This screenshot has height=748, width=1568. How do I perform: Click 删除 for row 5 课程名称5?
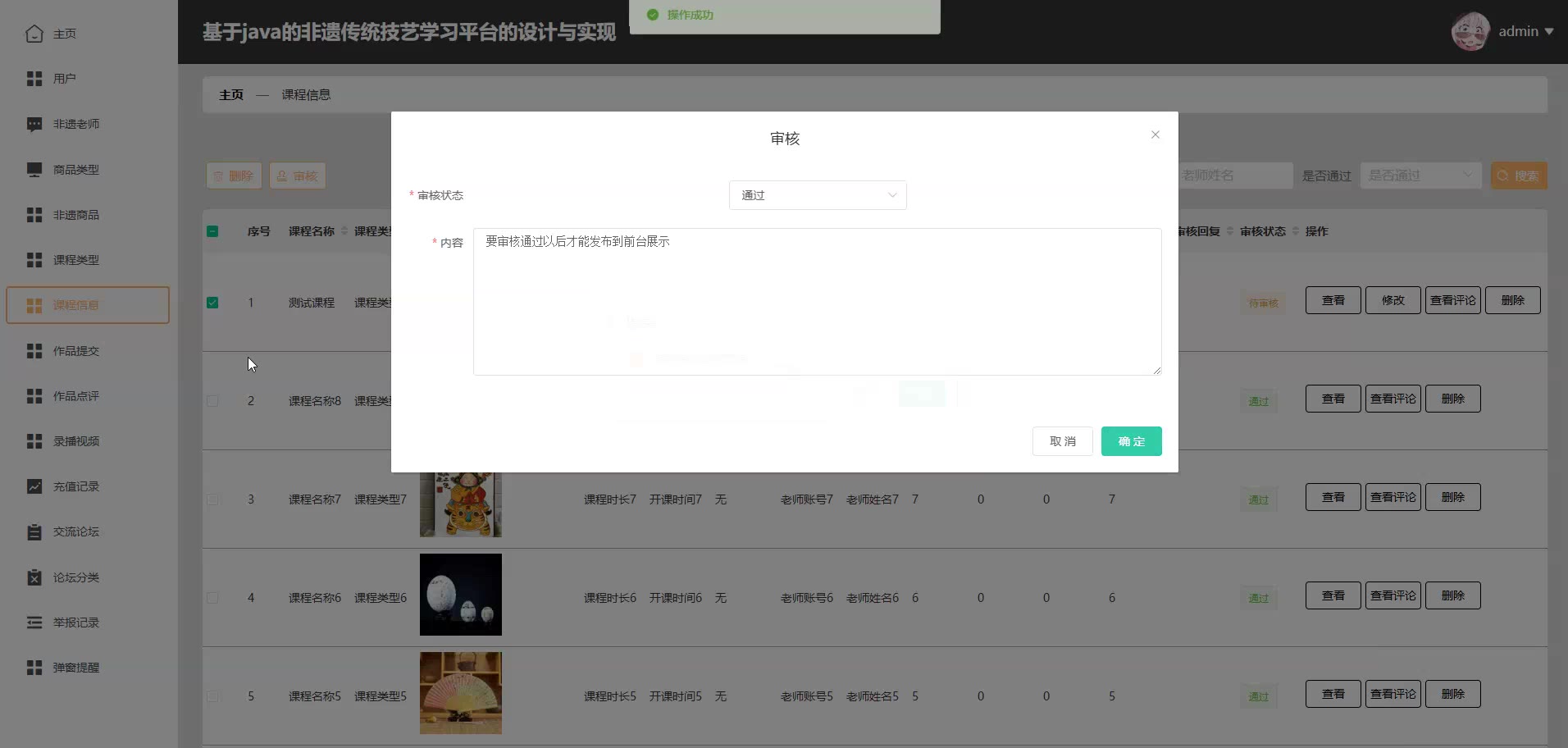pos(1453,694)
